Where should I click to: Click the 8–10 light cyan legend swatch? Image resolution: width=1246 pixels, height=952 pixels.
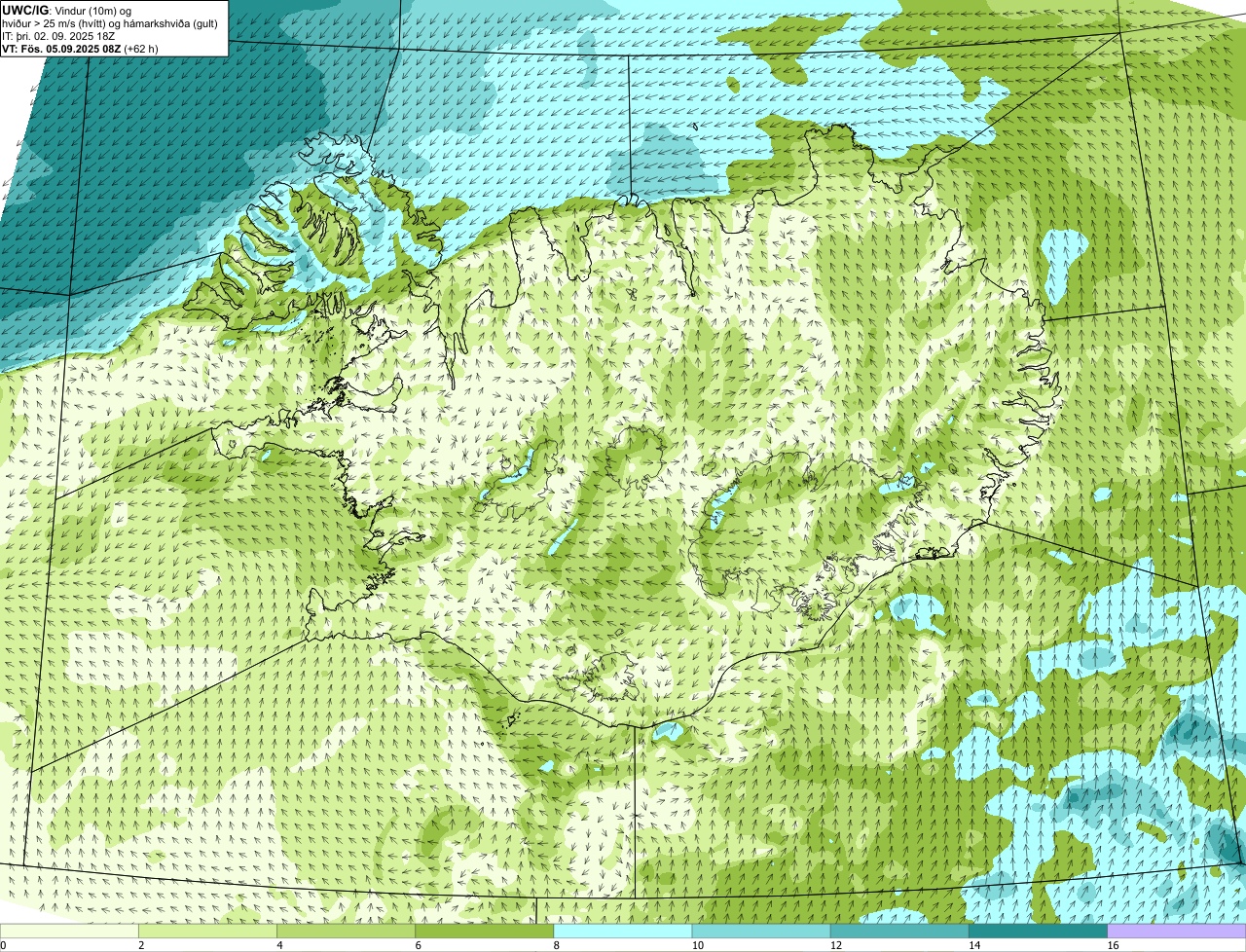click(x=623, y=932)
